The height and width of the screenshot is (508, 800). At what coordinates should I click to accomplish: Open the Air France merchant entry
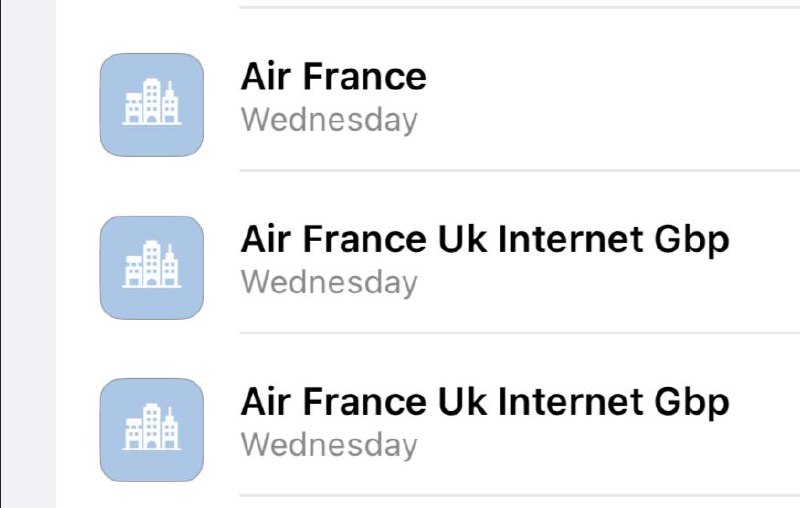[333, 76]
